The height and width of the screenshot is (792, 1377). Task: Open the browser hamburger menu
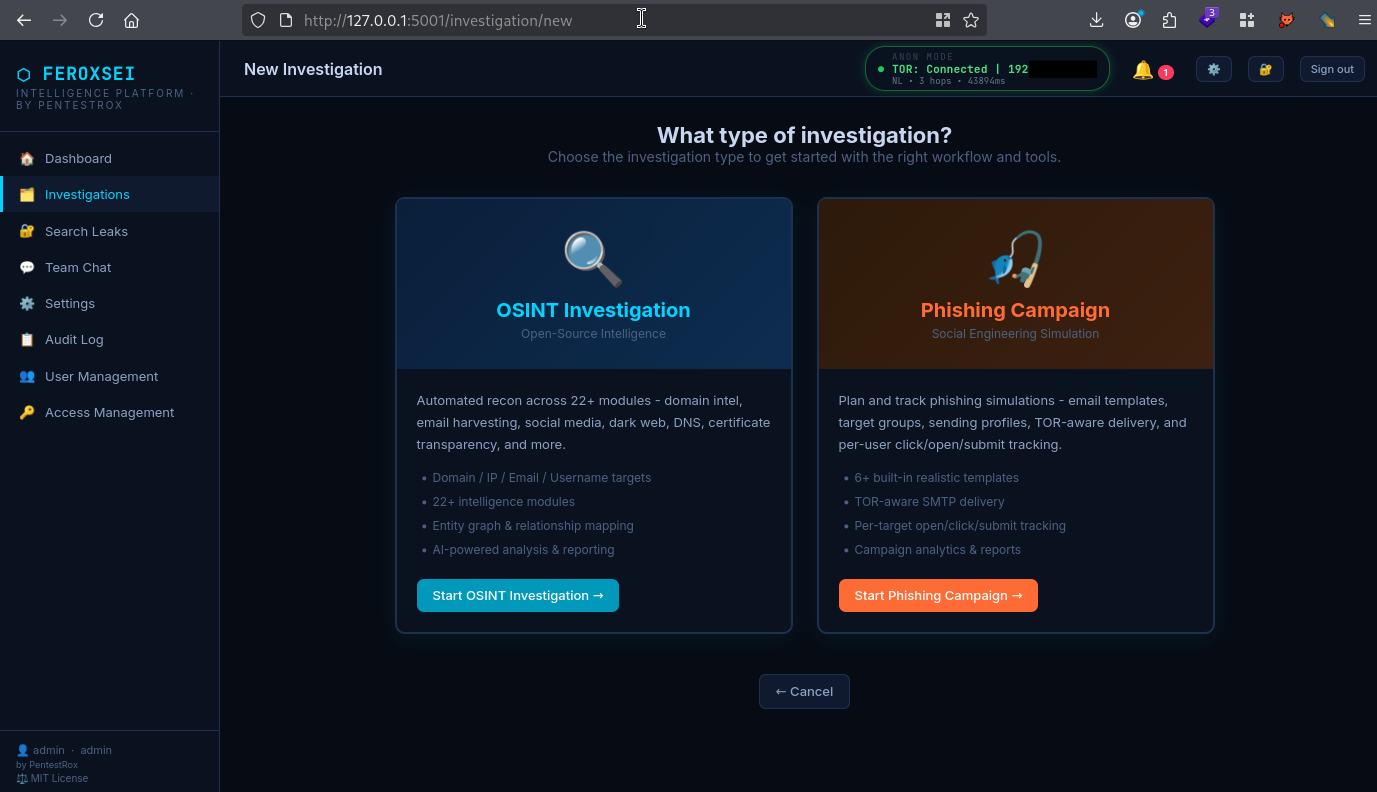(1364, 20)
